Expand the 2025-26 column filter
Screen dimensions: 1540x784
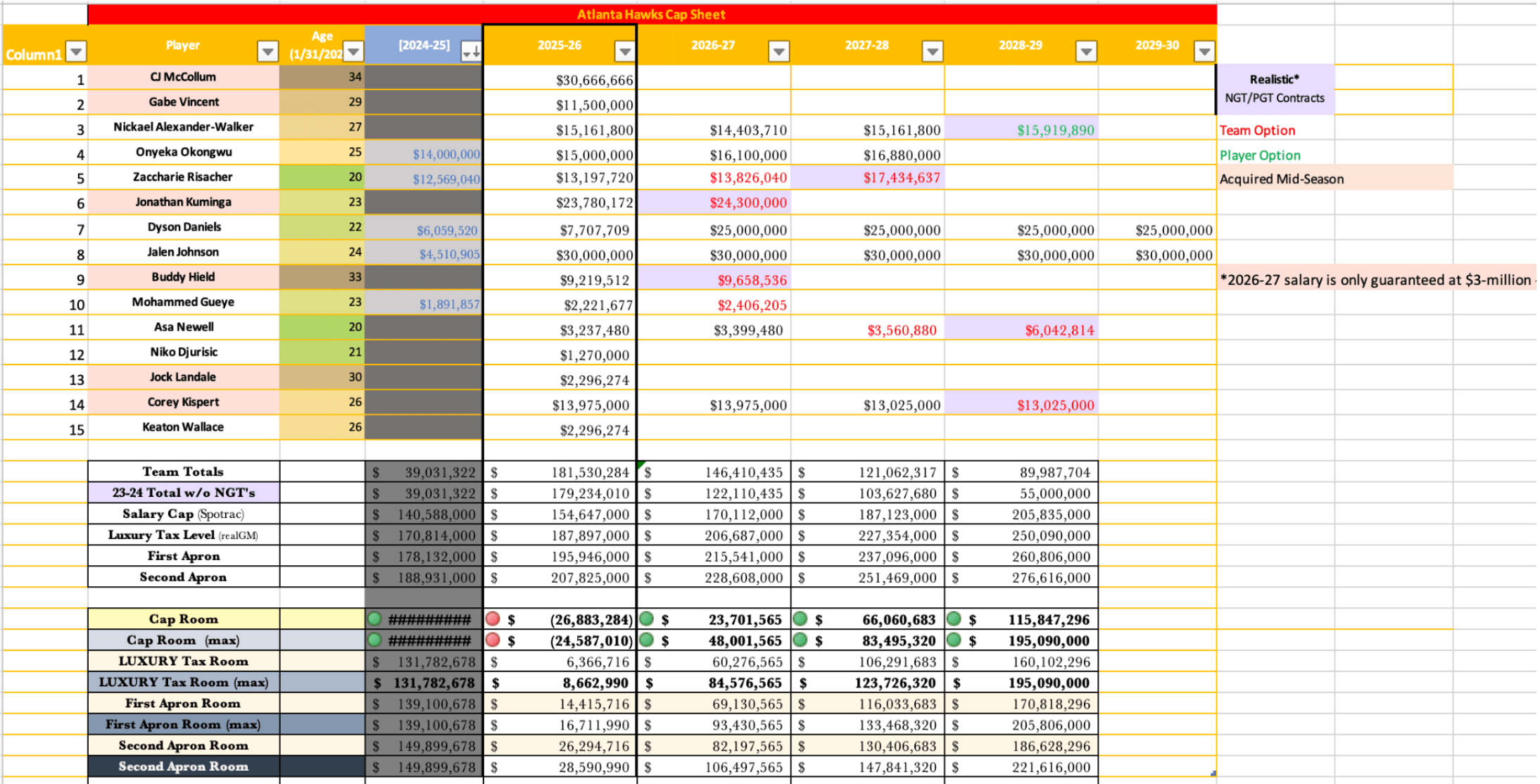click(624, 51)
